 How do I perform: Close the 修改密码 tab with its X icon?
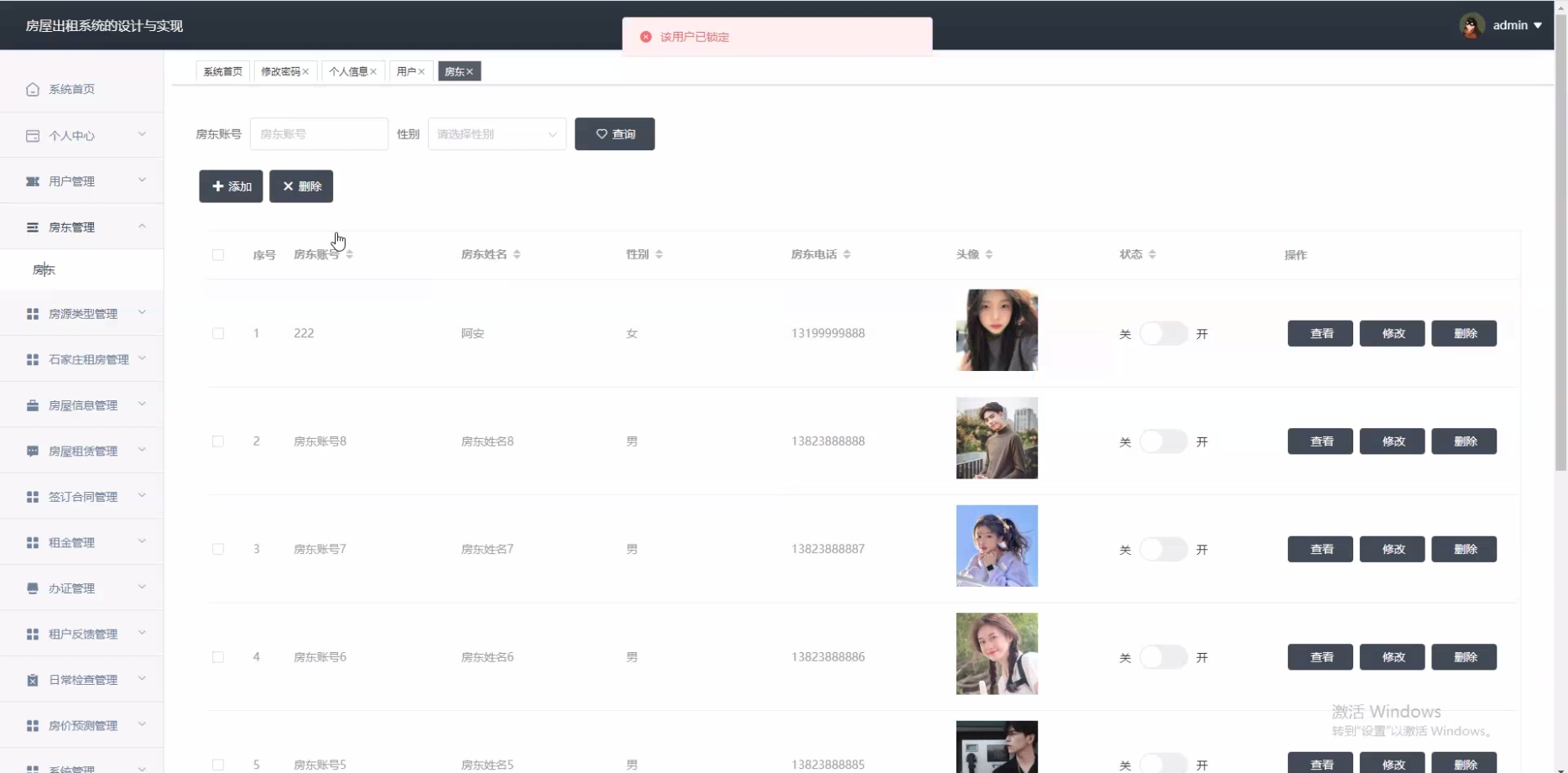306,72
